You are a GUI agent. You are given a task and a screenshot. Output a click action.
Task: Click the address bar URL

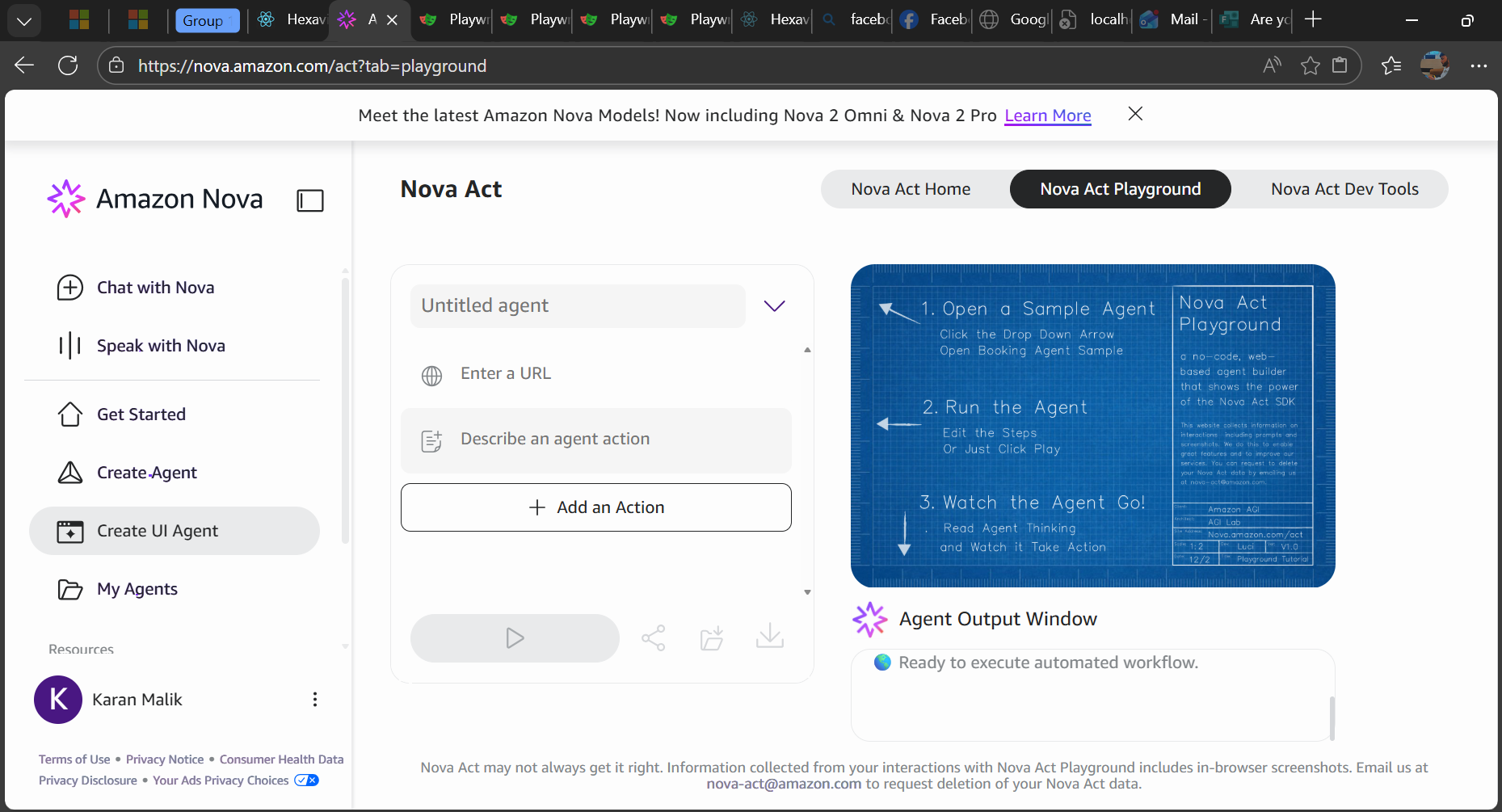tap(312, 65)
